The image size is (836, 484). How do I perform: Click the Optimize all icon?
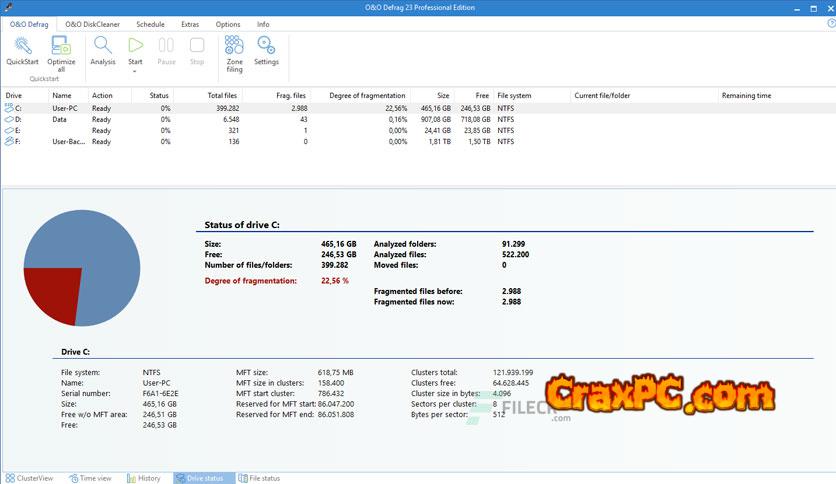61,47
